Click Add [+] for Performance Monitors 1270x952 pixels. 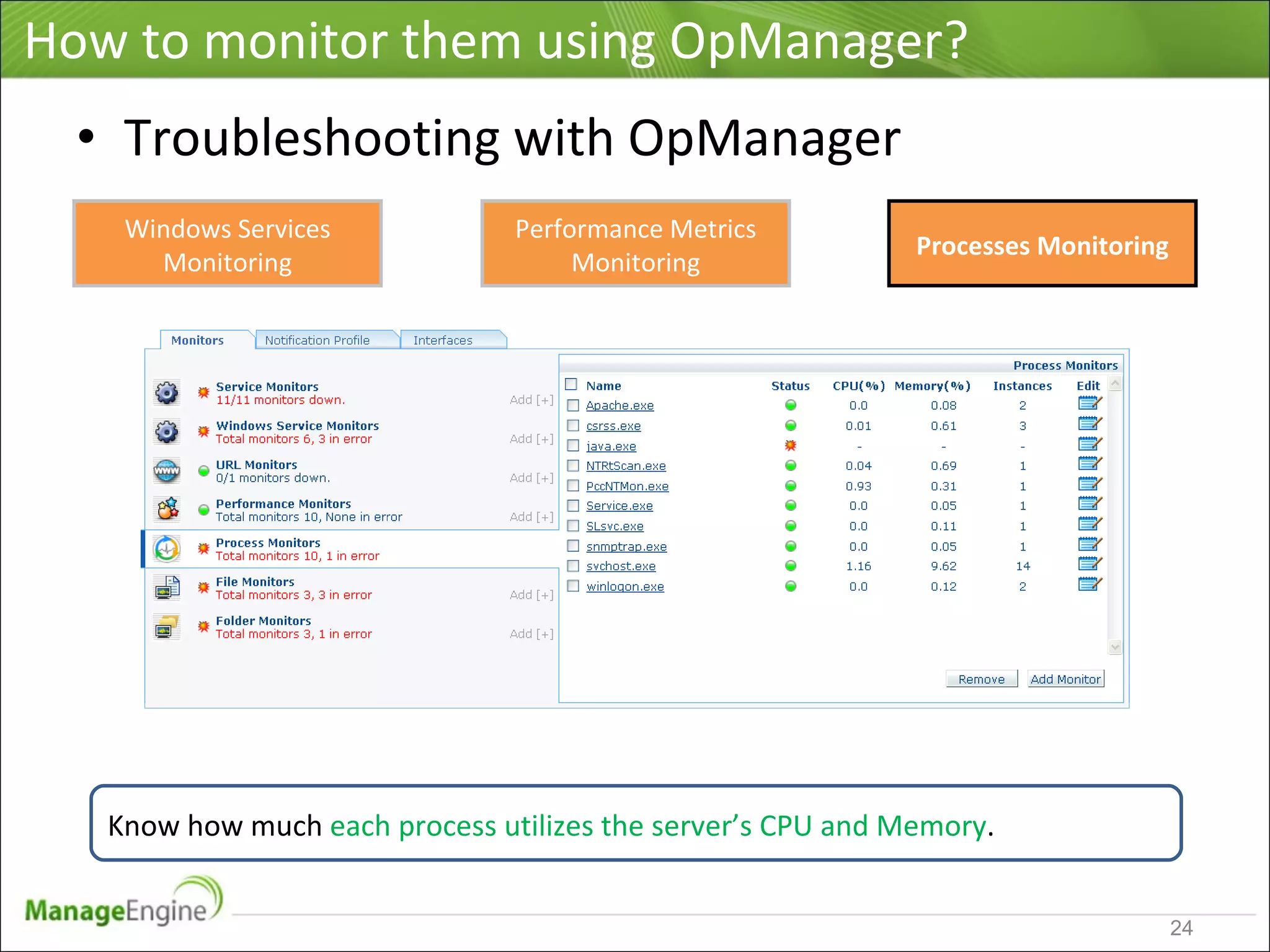[531, 517]
